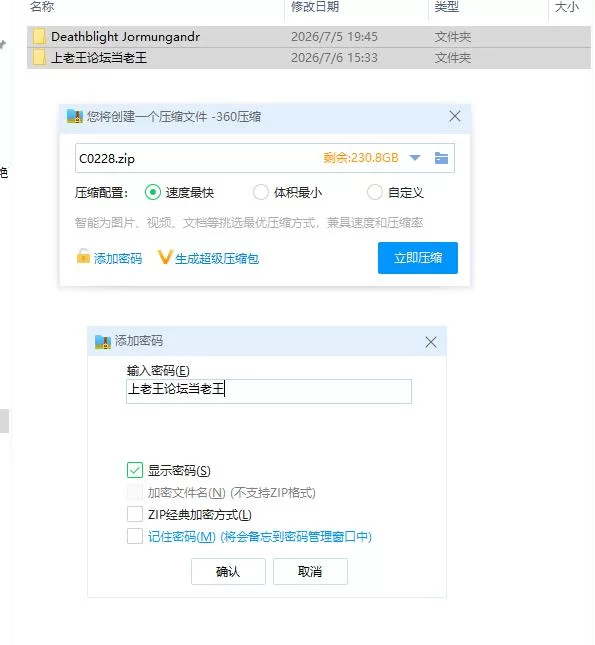This screenshot has width=595, height=645.
Task: Click the V icon for 生成超级压缩包
Action: pyautogui.click(x=164, y=257)
